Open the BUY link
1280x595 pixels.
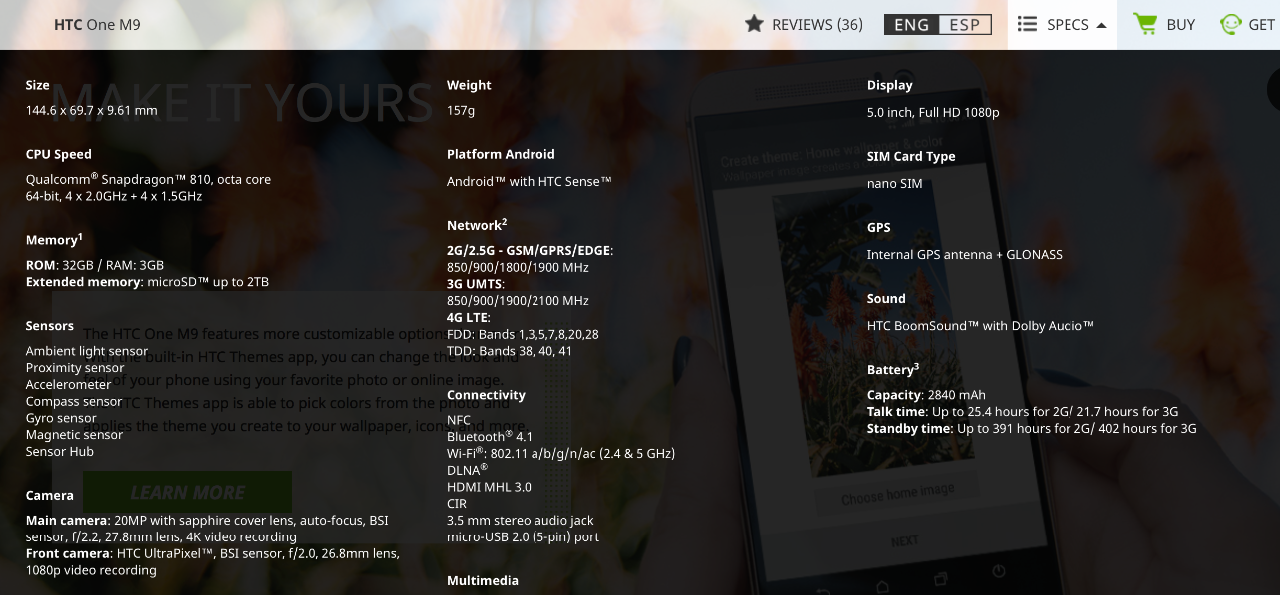[1180, 24]
